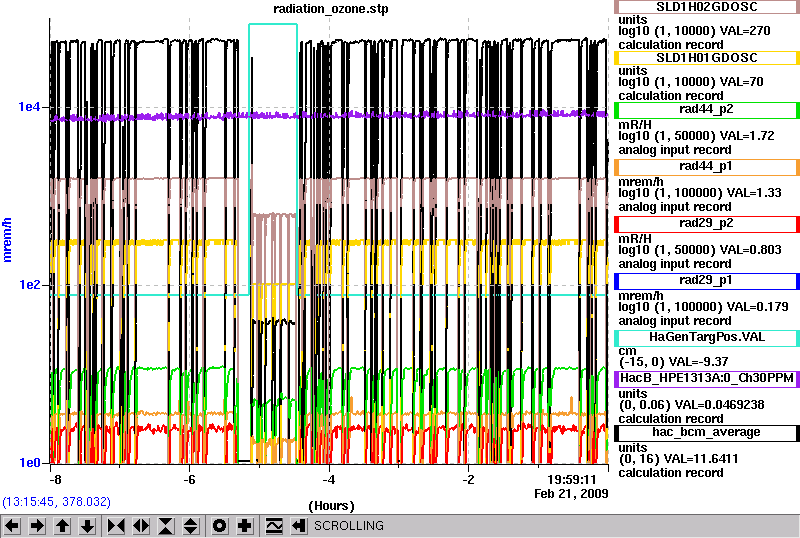Click the SCROLLING mode label
The height and width of the screenshot is (538, 800).
click(349, 526)
